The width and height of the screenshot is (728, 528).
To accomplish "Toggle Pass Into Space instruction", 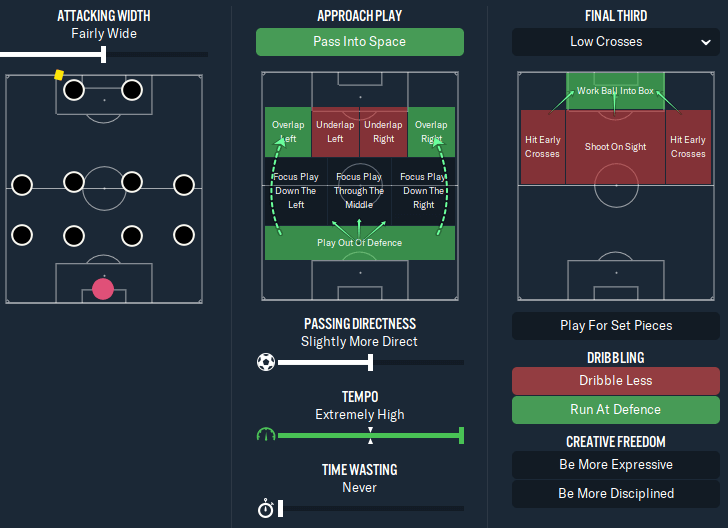I will [360, 42].
